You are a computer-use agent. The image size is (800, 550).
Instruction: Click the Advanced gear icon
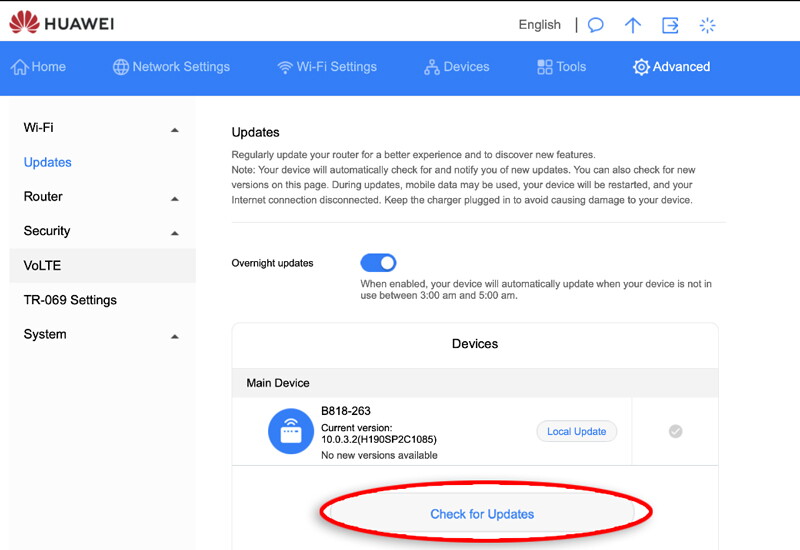click(x=641, y=67)
